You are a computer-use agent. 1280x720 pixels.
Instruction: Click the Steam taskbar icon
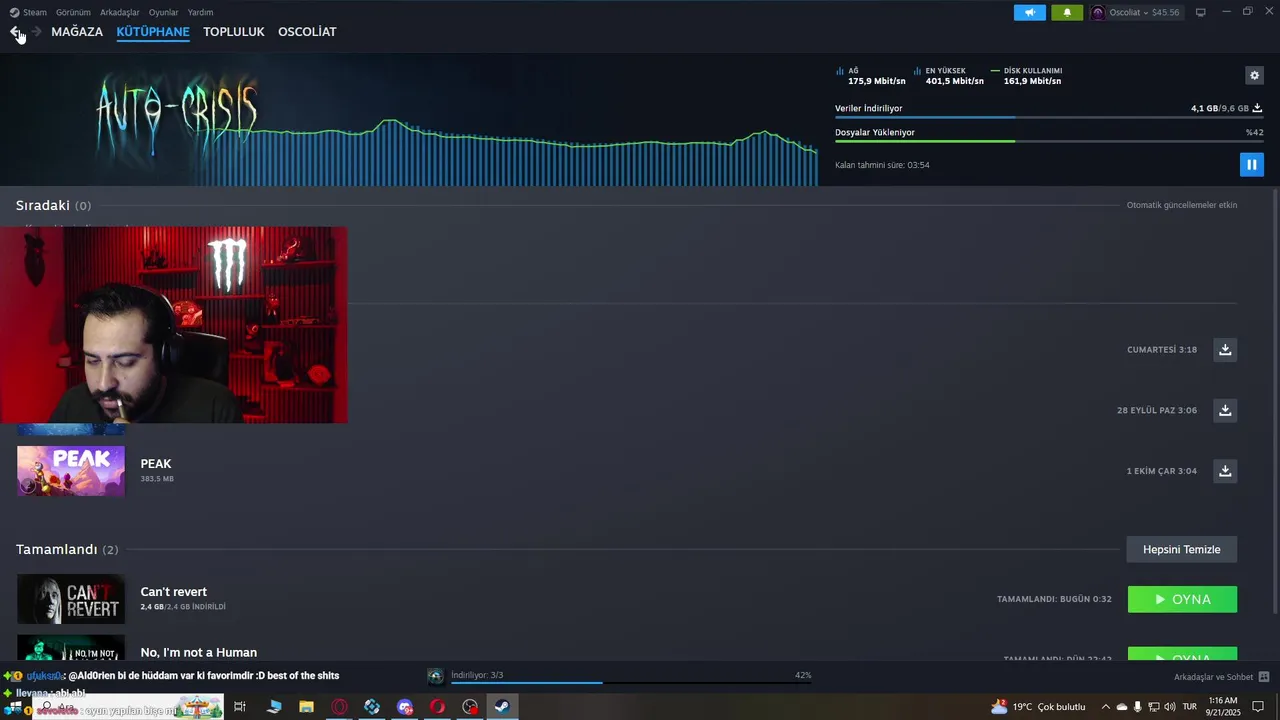tap(502, 707)
